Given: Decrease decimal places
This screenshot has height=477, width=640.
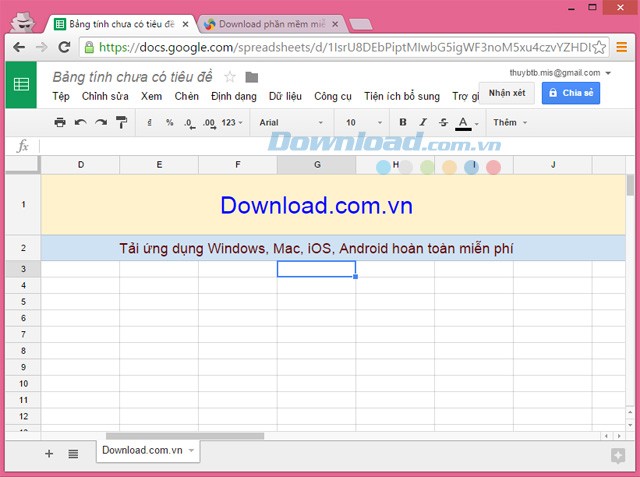Looking at the screenshot, I should pos(189,123).
